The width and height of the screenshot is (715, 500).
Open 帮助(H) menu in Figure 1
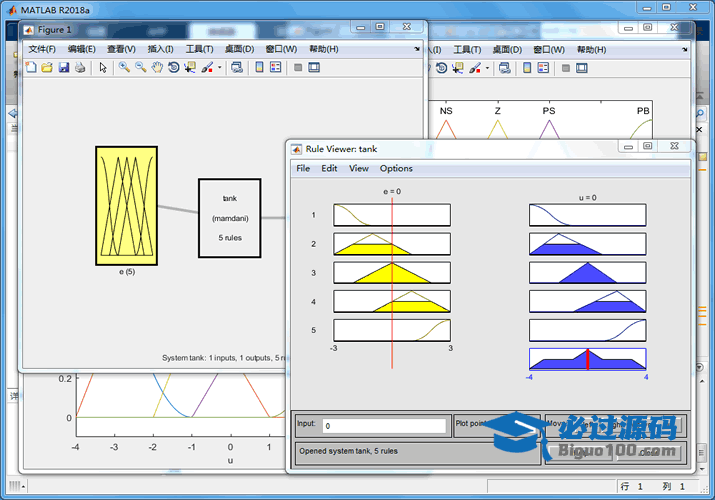[324, 49]
